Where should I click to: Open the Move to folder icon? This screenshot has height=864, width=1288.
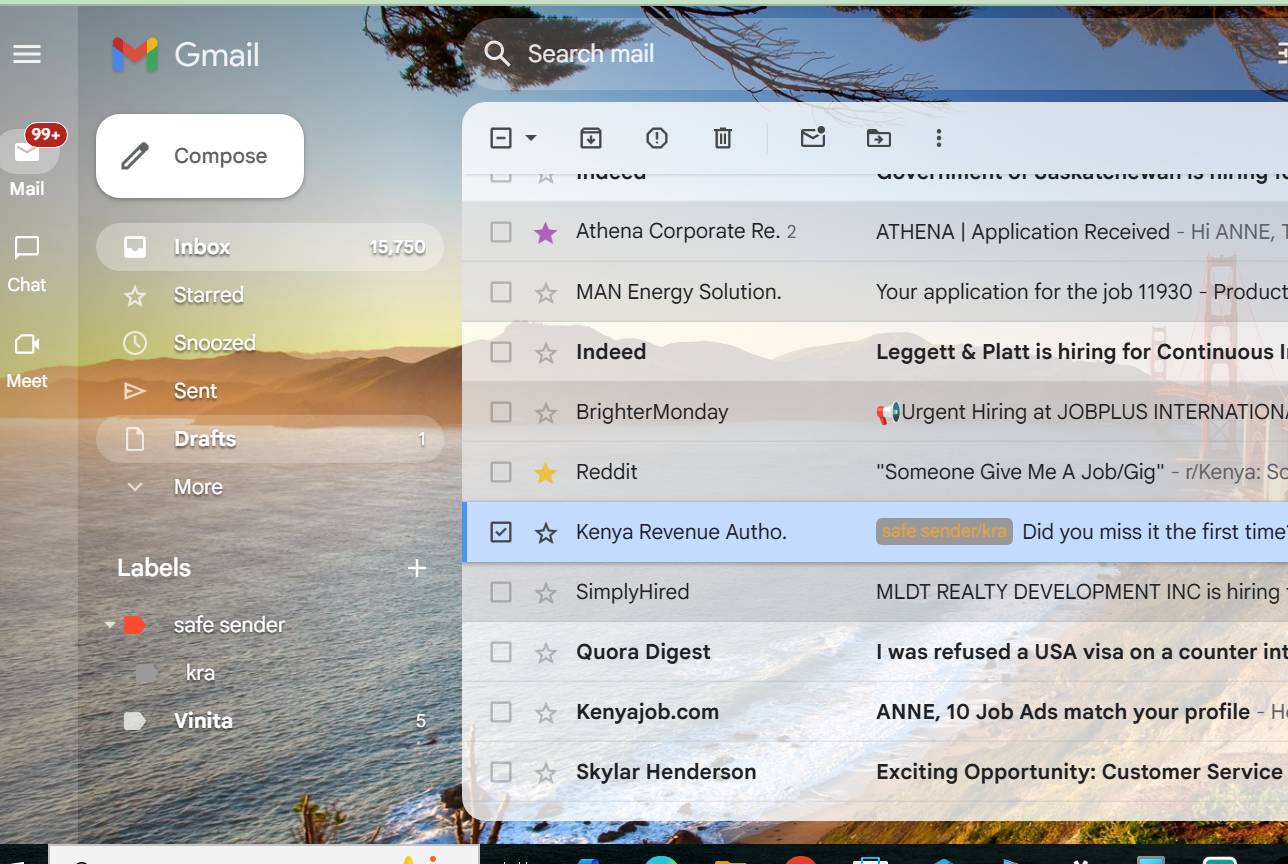879,138
